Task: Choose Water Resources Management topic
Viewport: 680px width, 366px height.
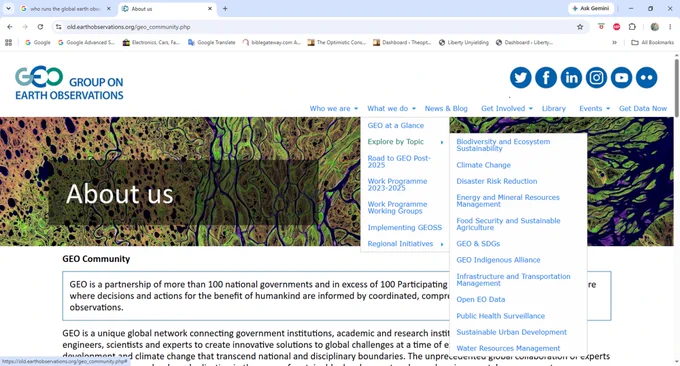Action: [x=508, y=348]
